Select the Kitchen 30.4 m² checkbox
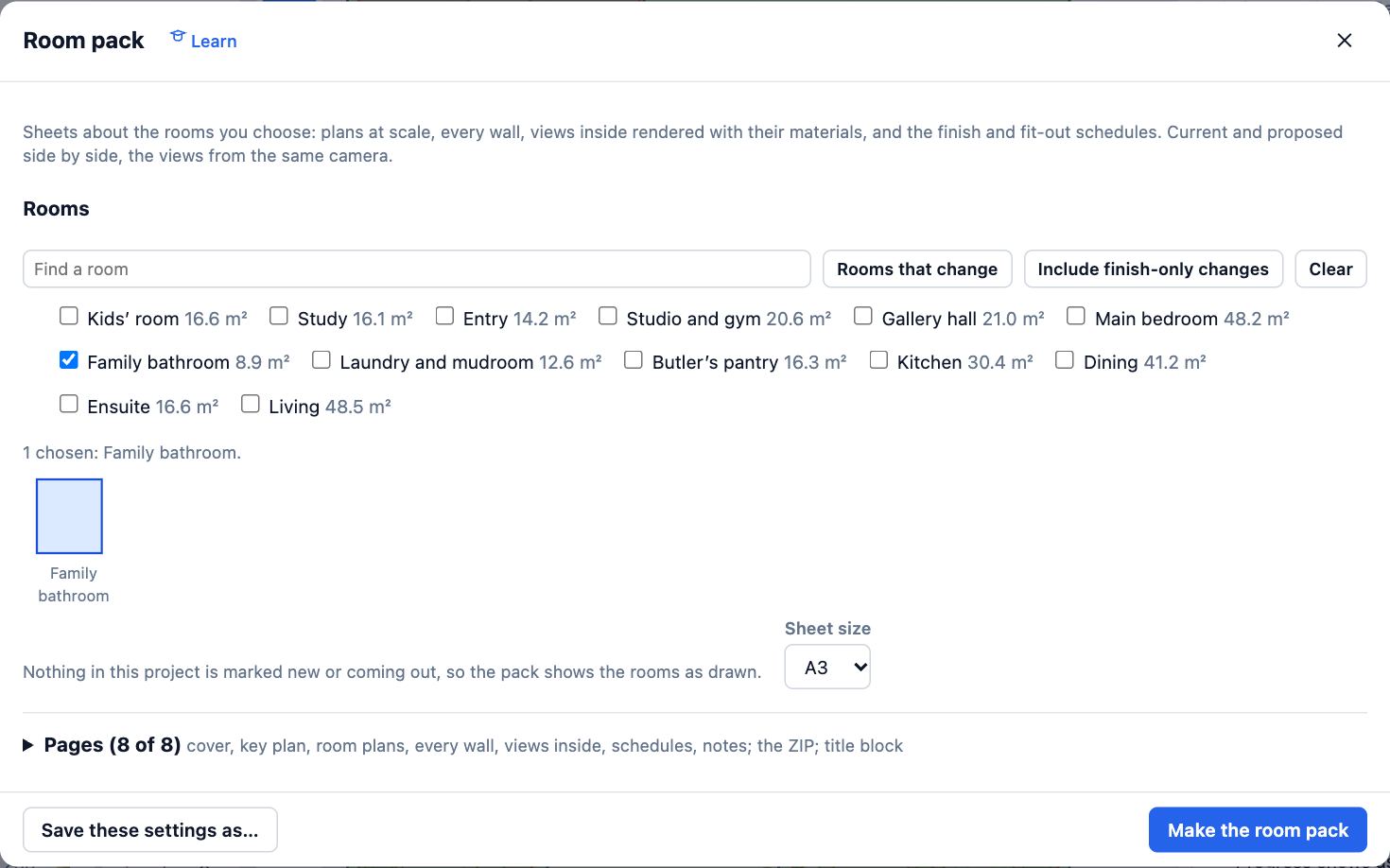1390x868 pixels. click(878, 360)
